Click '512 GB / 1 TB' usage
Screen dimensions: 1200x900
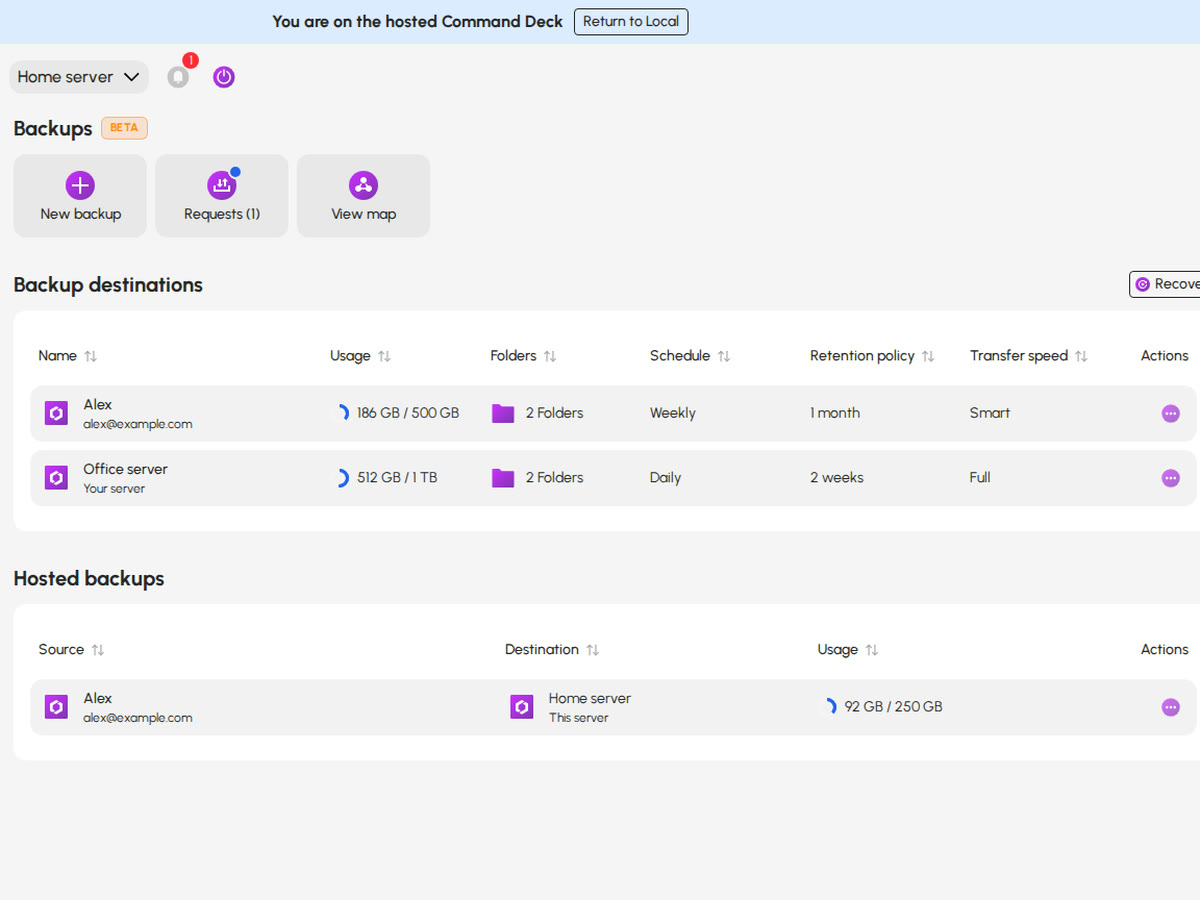pos(397,478)
